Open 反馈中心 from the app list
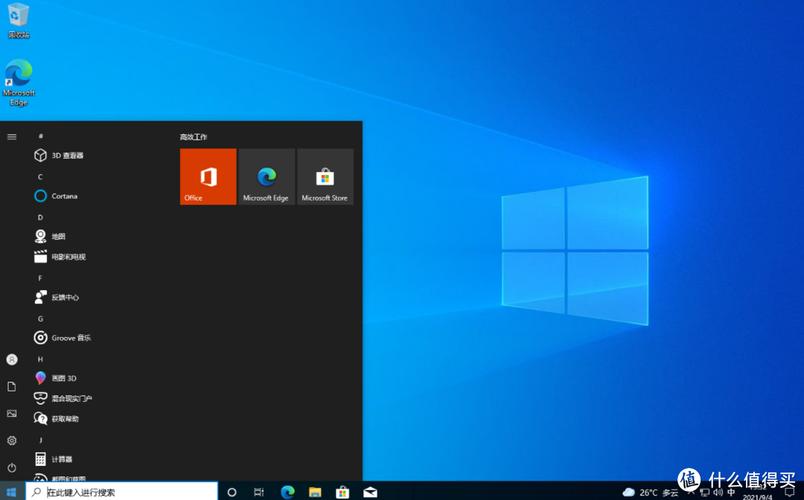 [65, 297]
